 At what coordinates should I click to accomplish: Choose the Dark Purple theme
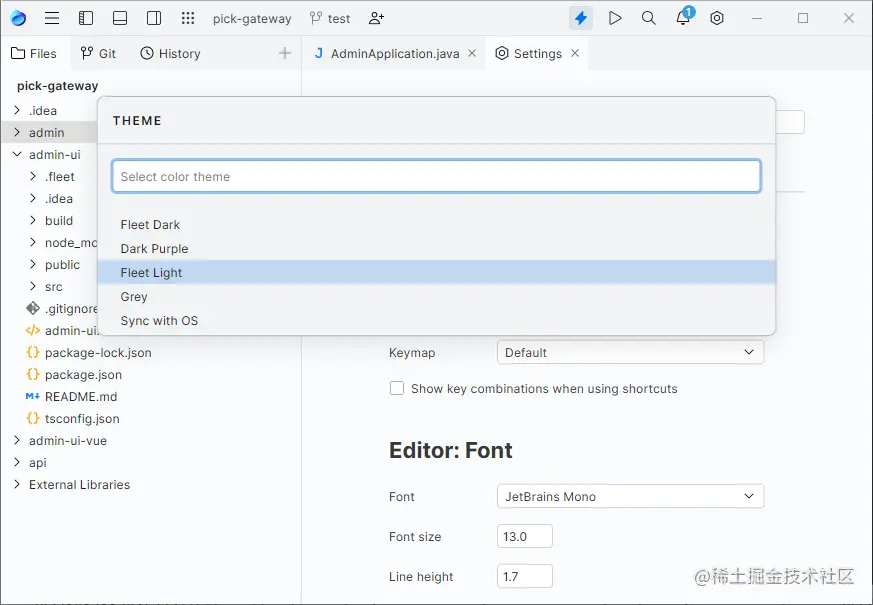click(436, 248)
